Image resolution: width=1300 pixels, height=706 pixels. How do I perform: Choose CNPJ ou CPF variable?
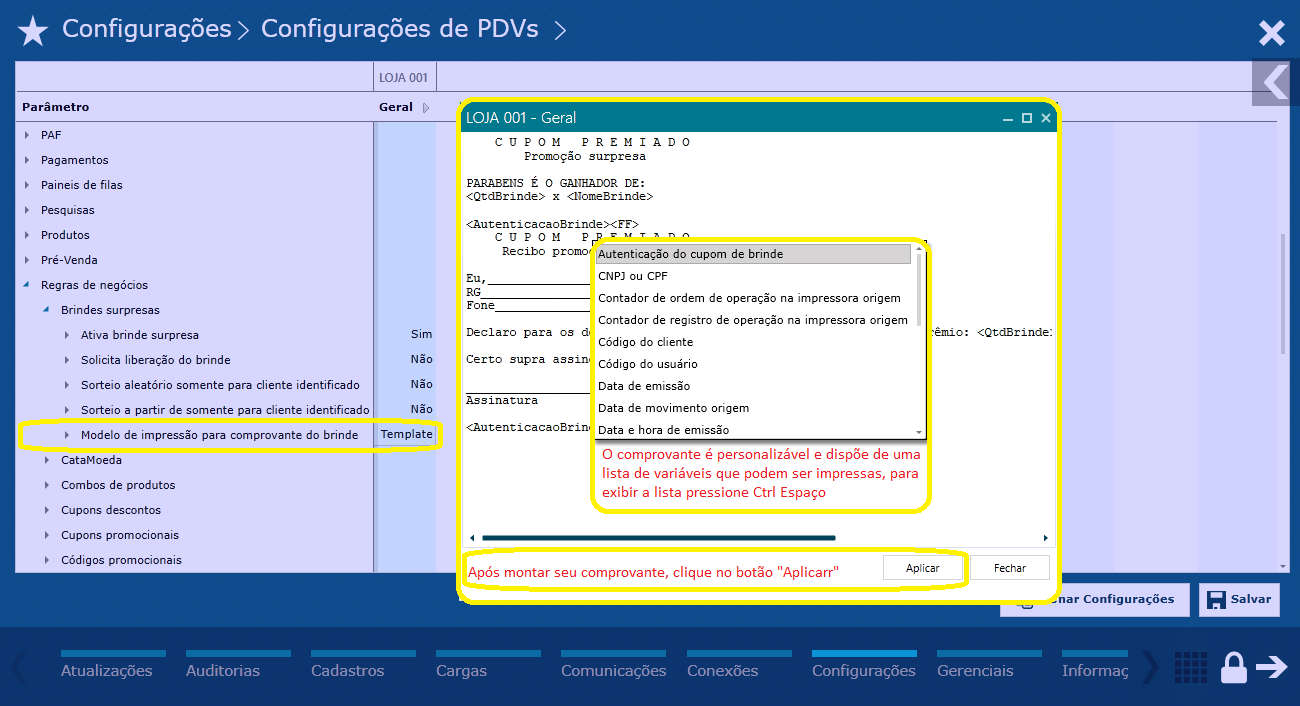pyautogui.click(x=753, y=276)
